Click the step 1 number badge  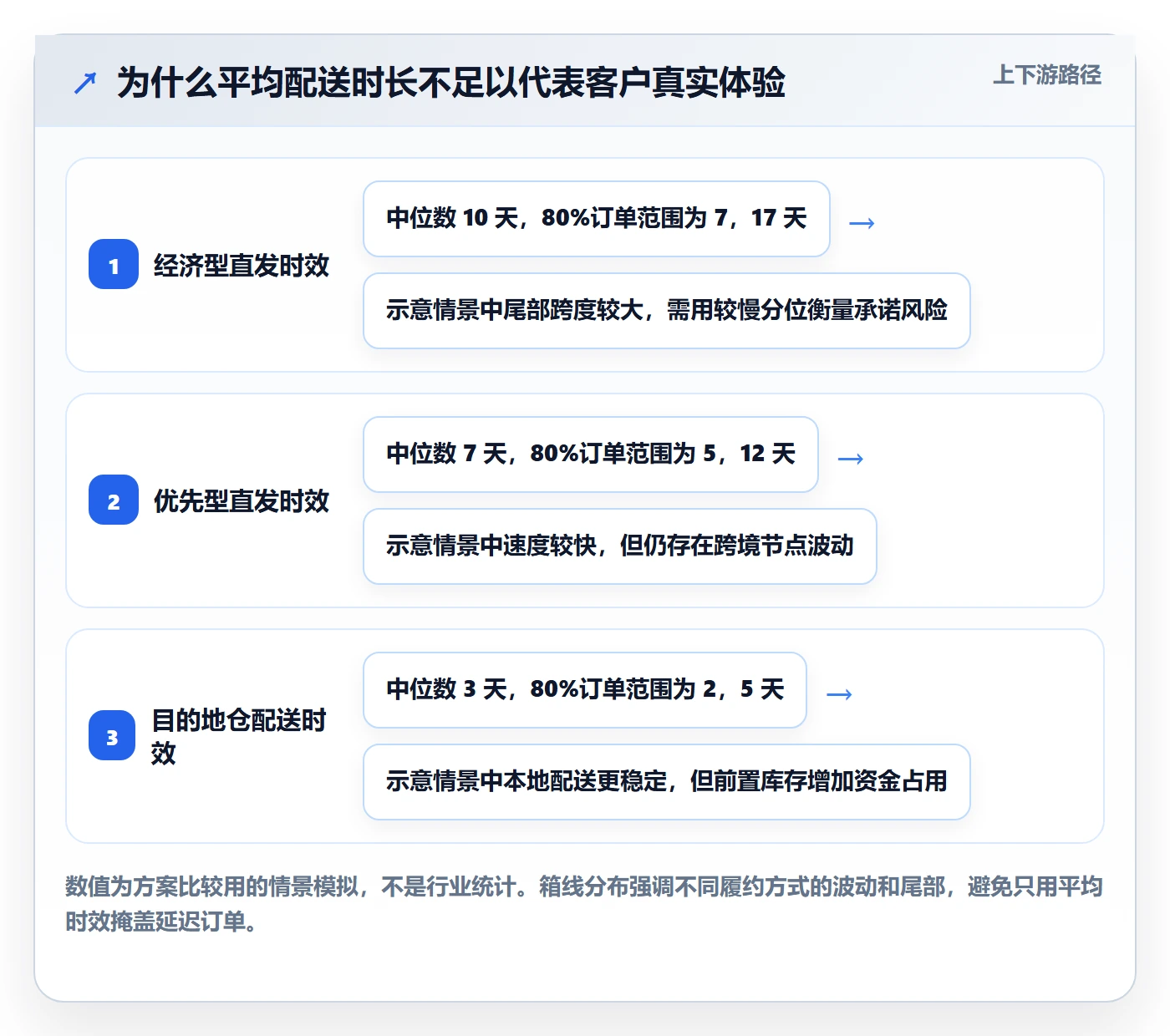click(114, 265)
